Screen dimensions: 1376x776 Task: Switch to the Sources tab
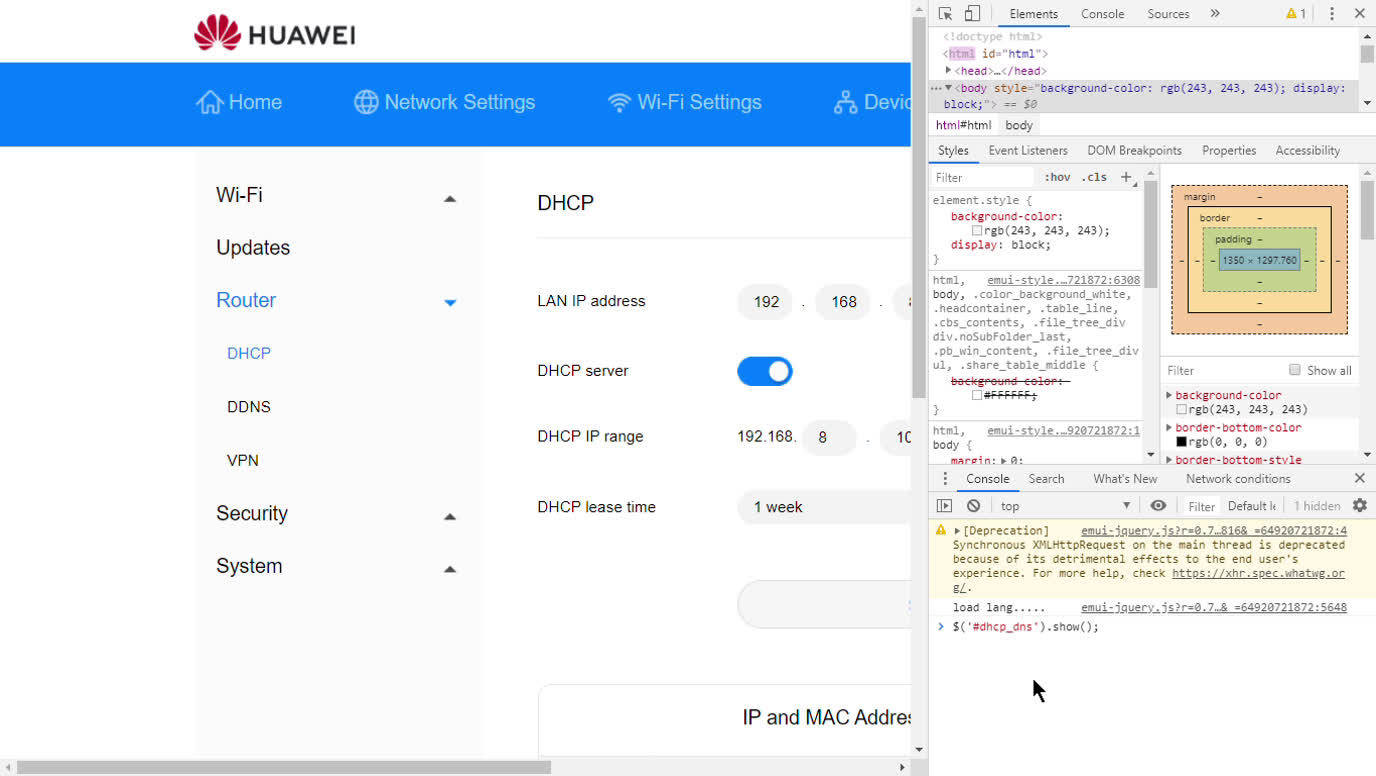tap(1168, 14)
